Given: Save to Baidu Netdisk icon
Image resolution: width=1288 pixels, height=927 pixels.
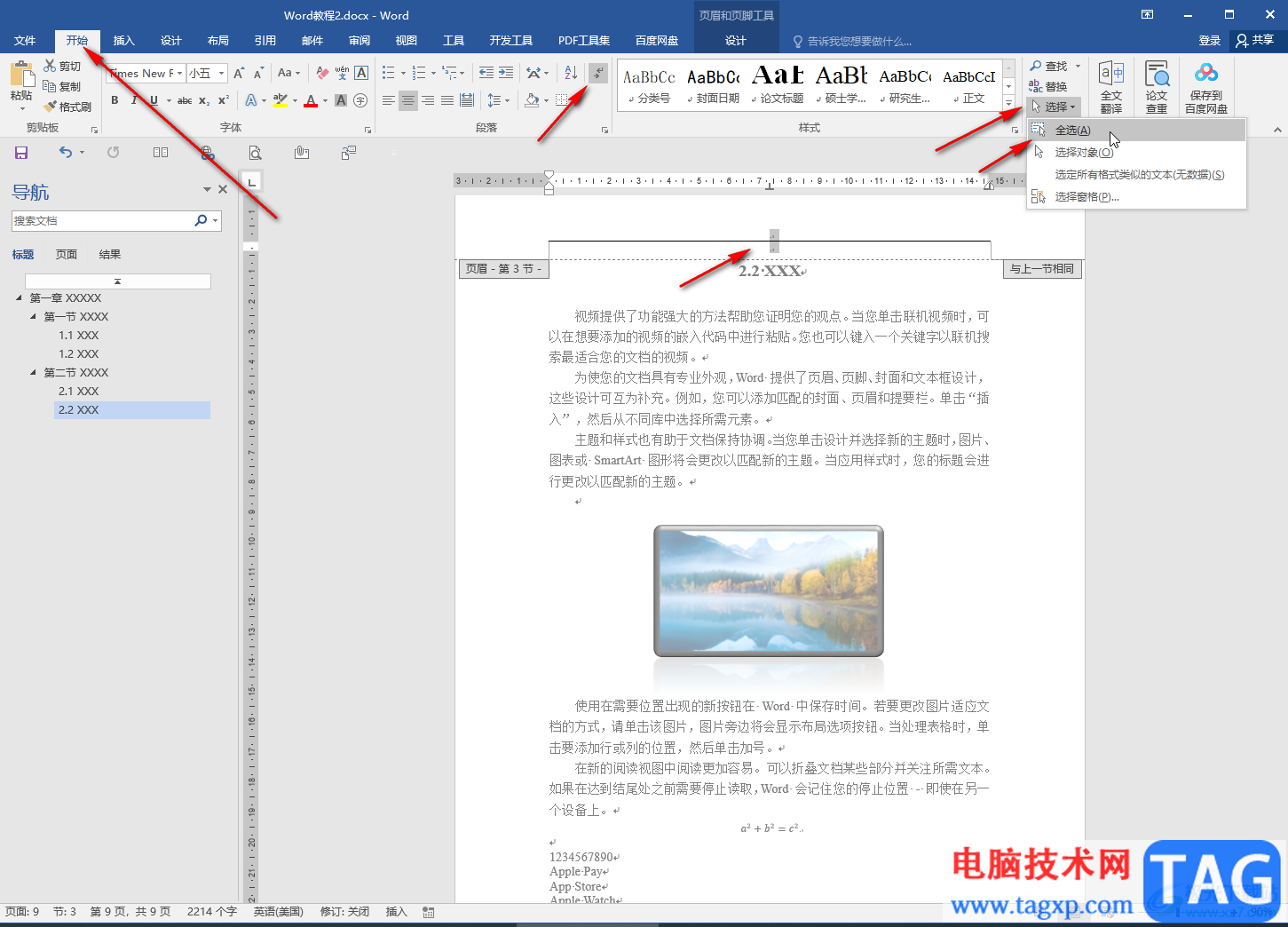Looking at the screenshot, I should pyautogui.click(x=1206, y=87).
